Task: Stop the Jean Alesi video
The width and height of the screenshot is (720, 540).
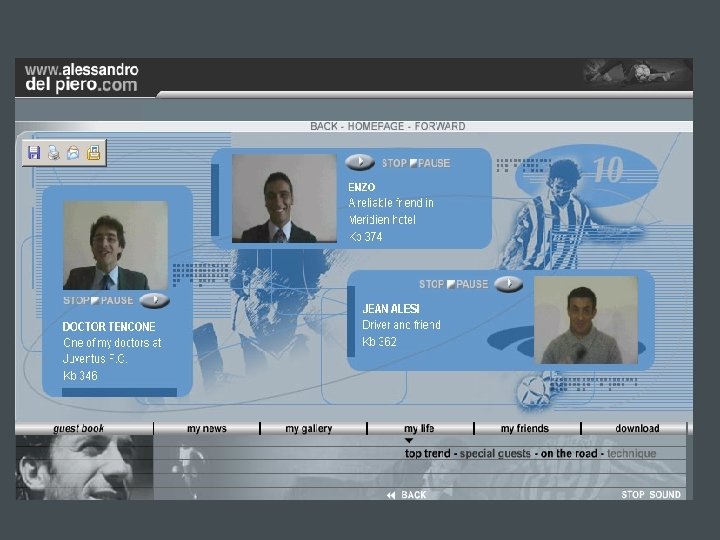Action: click(431, 284)
